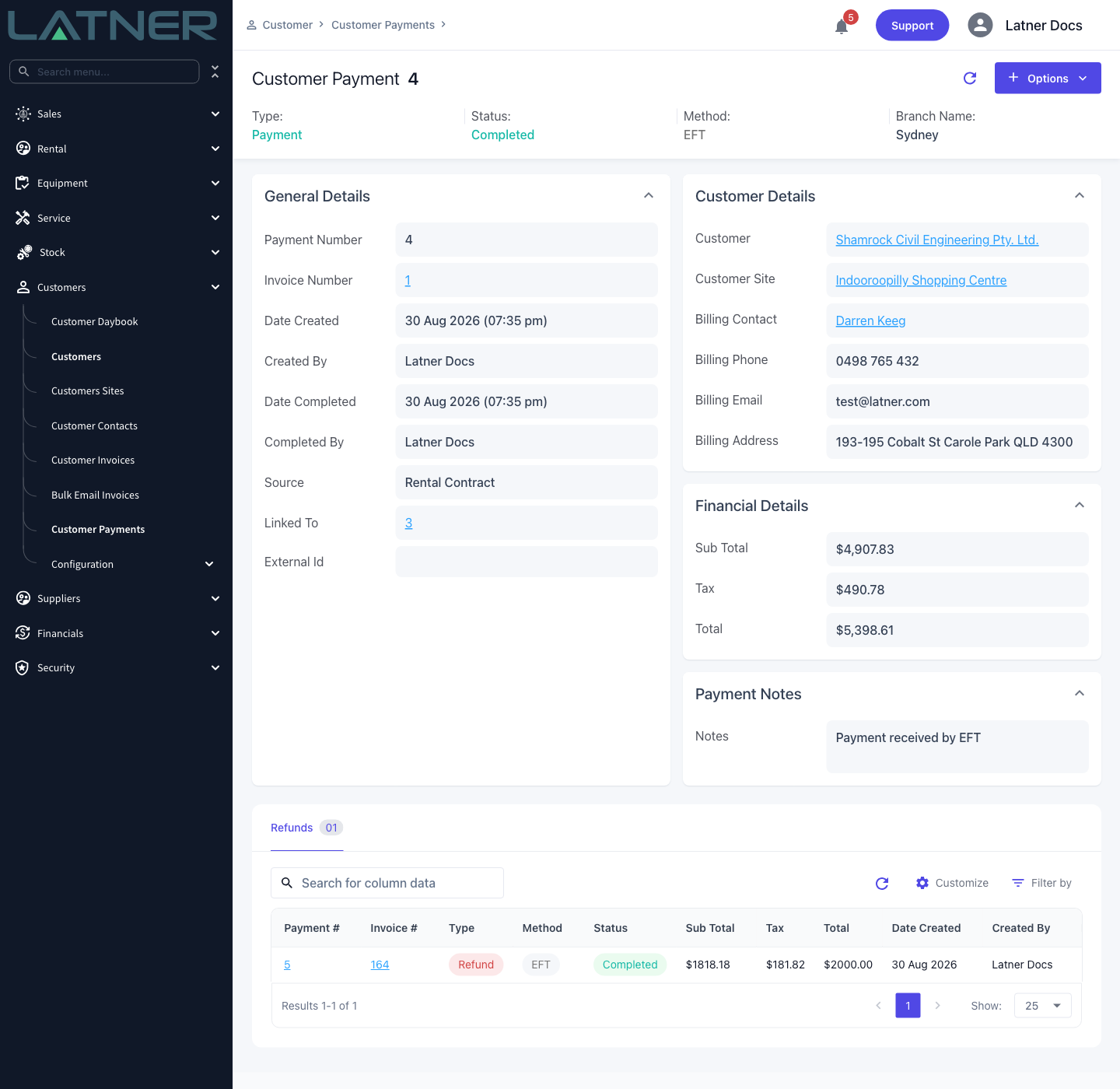Click the LATNER logo
The width and height of the screenshot is (1120, 1089).
tap(112, 26)
